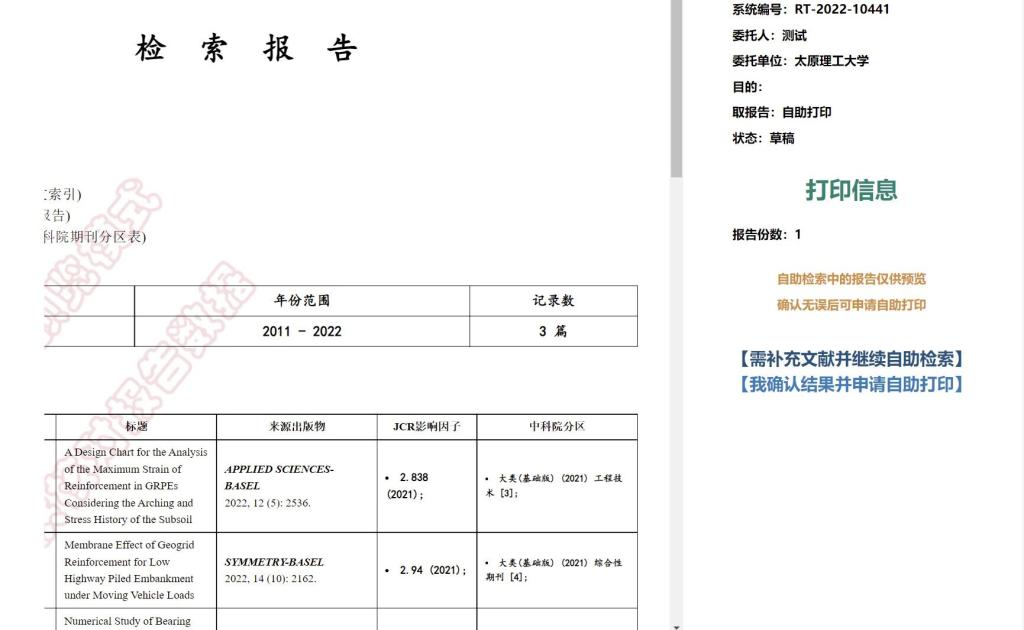The width and height of the screenshot is (1024, 630).
Task: Click the link to supplement literature and continue searching
Action: pyautogui.click(x=851, y=359)
